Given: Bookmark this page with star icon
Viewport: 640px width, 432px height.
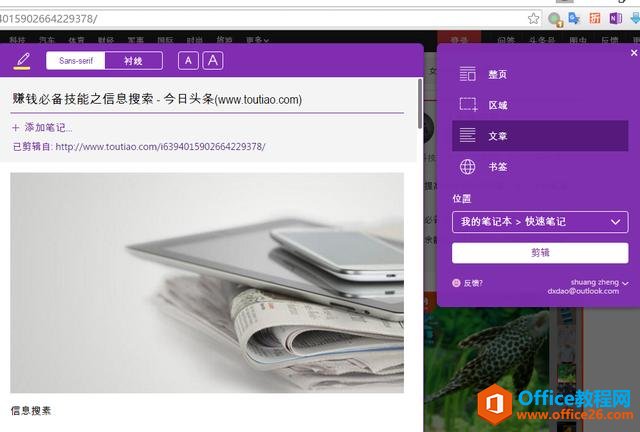Looking at the screenshot, I should tap(533, 18).
